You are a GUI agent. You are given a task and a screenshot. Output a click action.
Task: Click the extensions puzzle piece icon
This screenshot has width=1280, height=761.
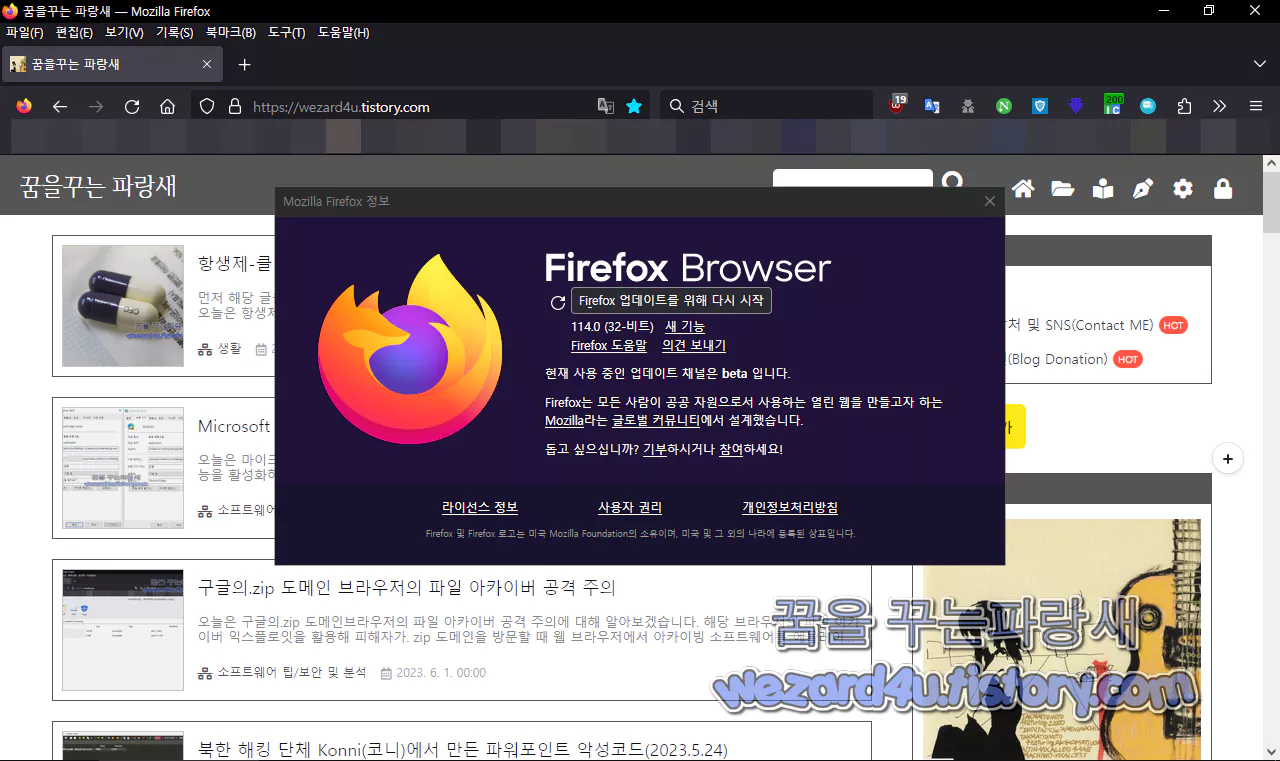(1183, 105)
